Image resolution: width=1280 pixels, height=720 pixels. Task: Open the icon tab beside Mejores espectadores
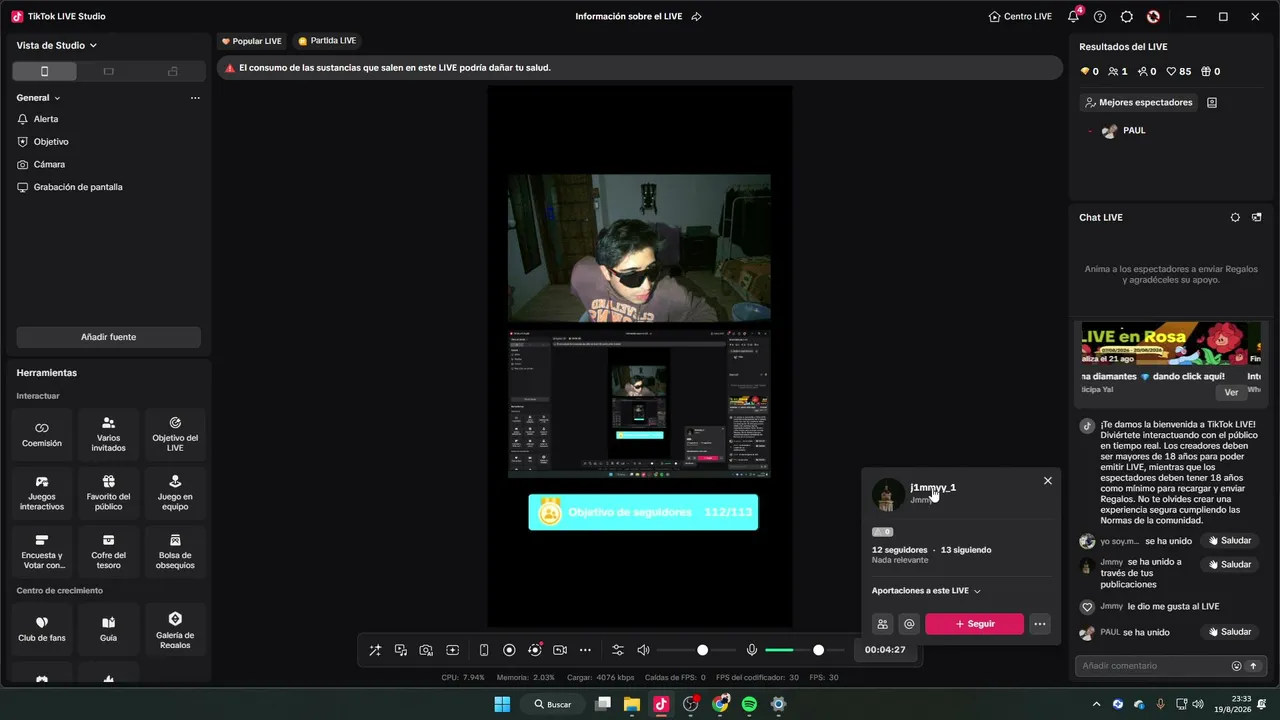pos(1212,102)
